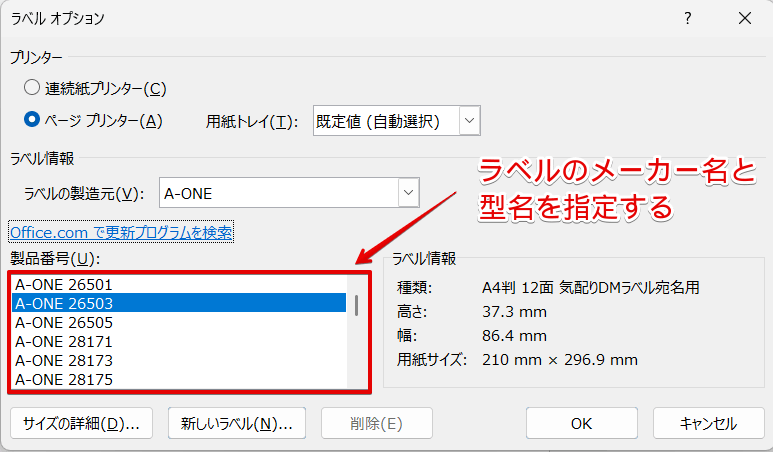Image resolution: width=773 pixels, height=452 pixels.
Task: Select A-ONE 26501 in product list
Action: [179, 284]
